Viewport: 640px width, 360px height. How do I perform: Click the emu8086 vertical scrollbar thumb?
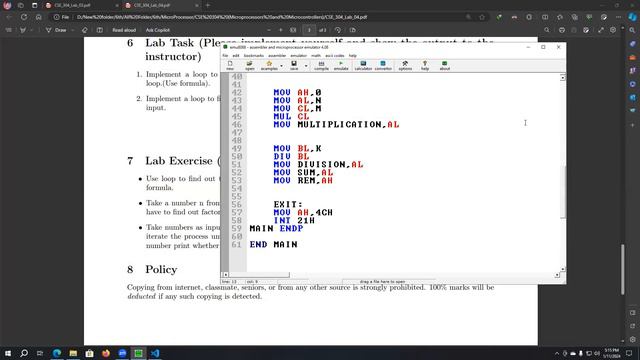pos(562,192)
